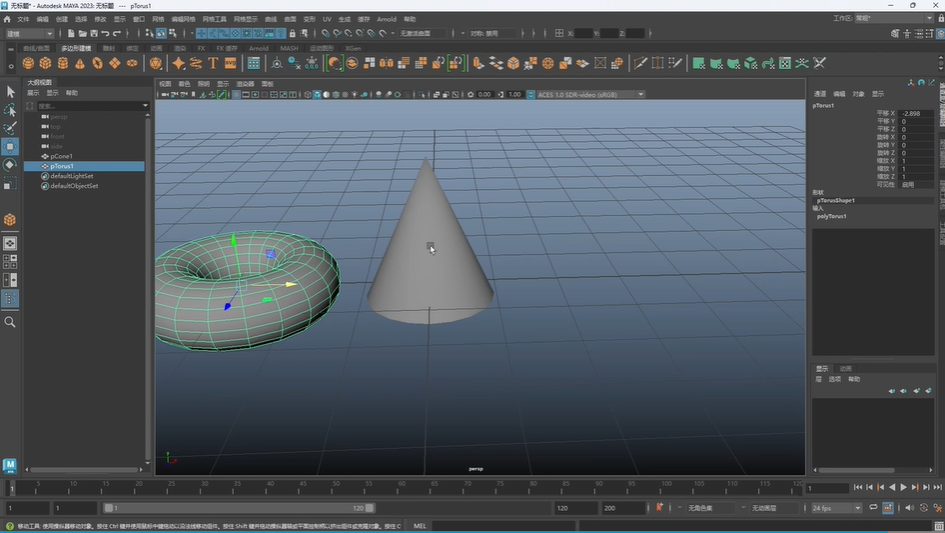
Task: Click the Extrude shelf icon
Action: click(x=478, y=63)
